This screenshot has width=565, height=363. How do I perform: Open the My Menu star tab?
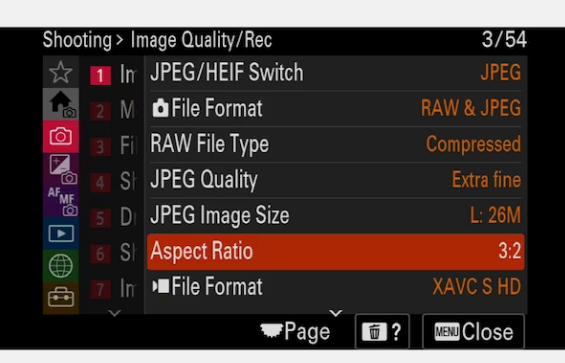point(61,72)
